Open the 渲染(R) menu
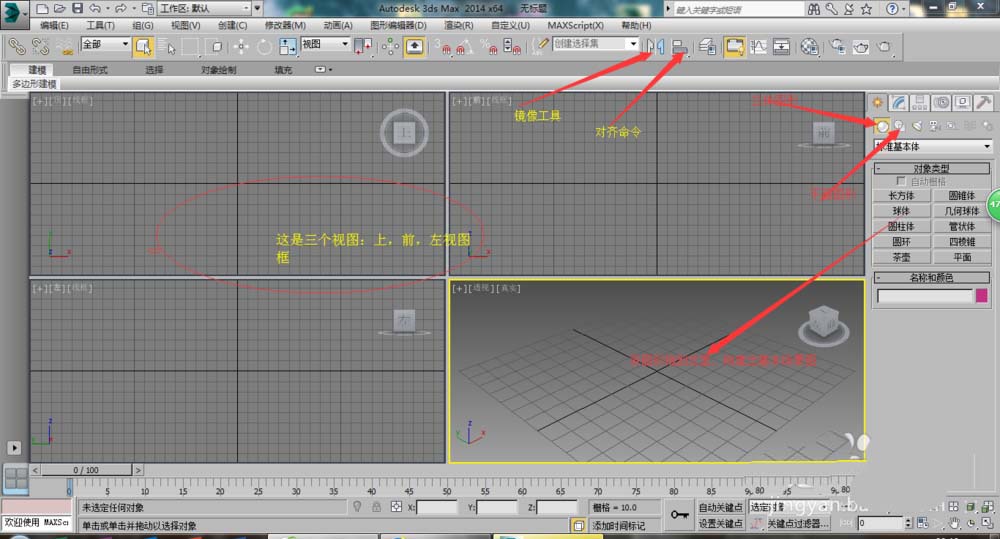The height and width of the screenshot is (539, 1000). point(459,26)
